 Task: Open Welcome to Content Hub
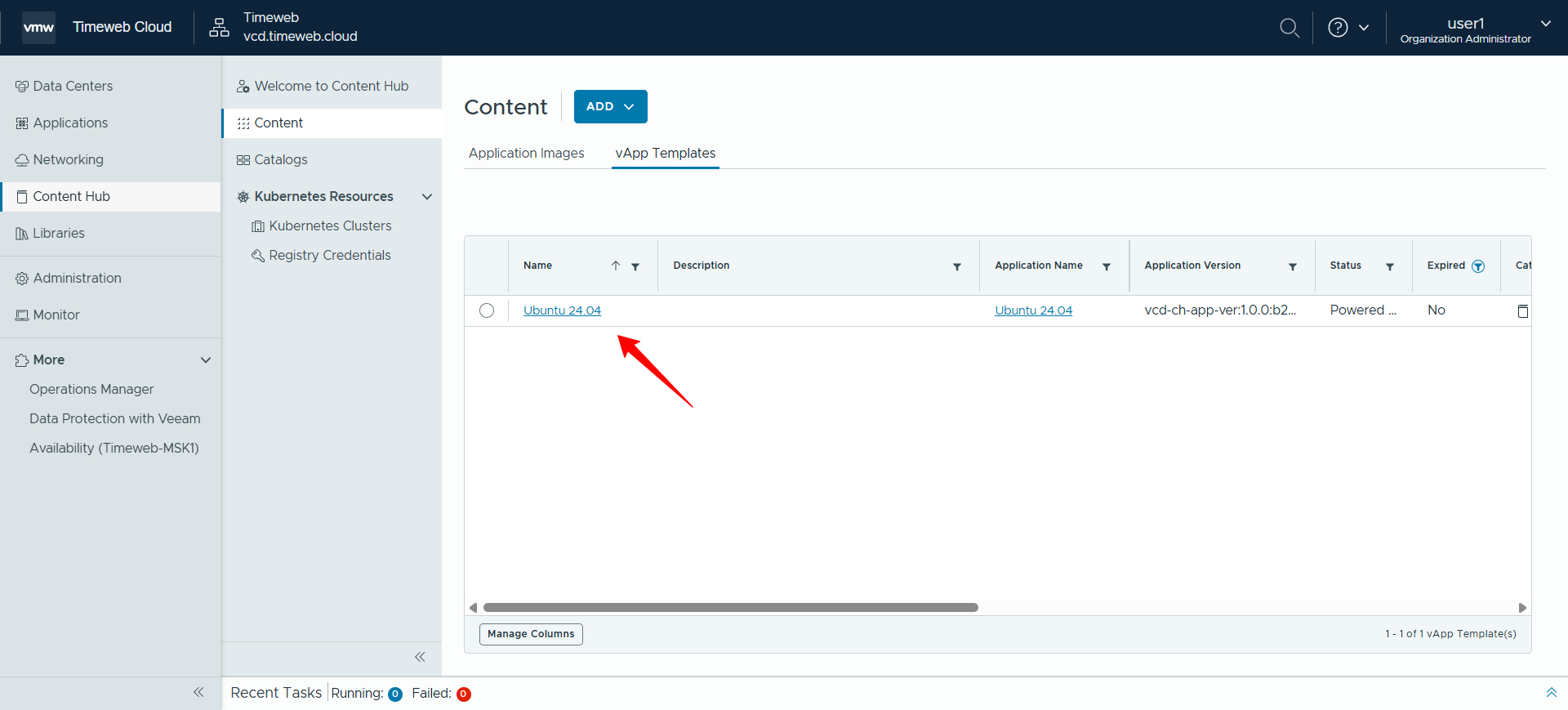[332, 86]
